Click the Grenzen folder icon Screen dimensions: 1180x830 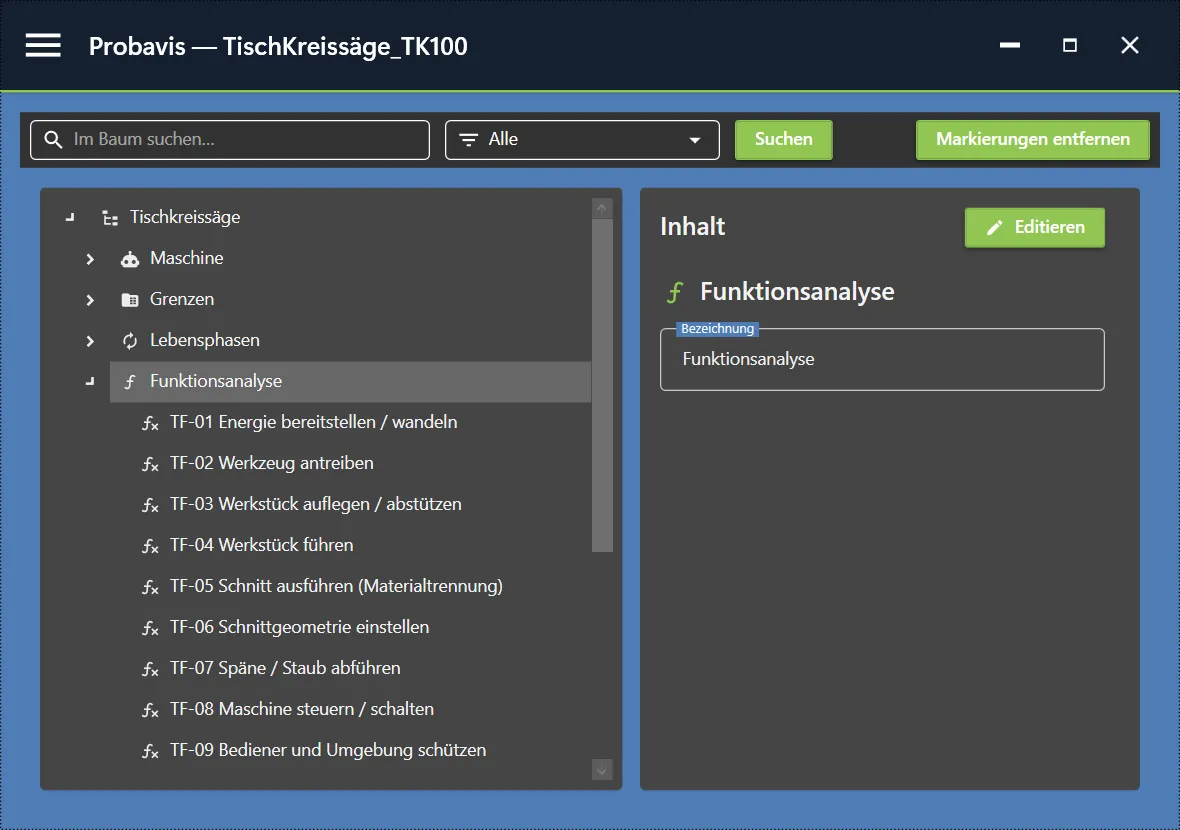(x=130, y=299)
